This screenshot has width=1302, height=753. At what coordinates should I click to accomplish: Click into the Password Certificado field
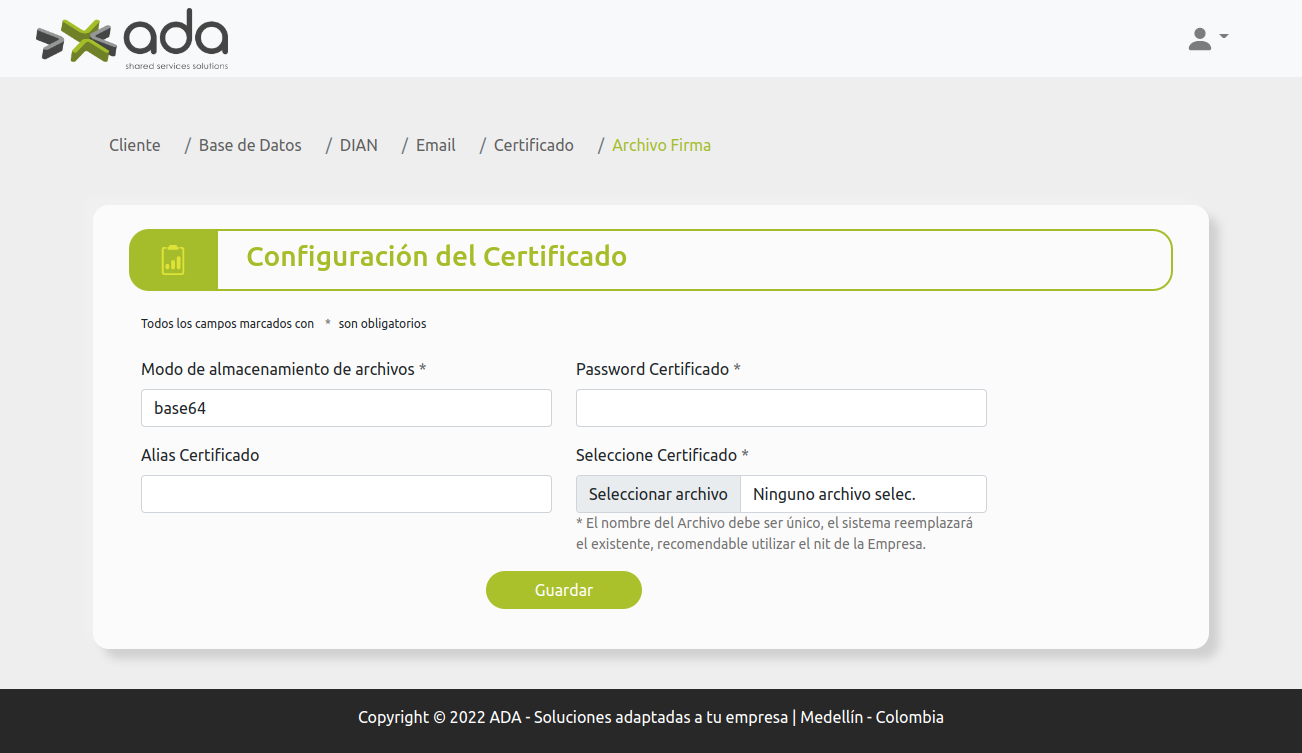coord(781,408)
